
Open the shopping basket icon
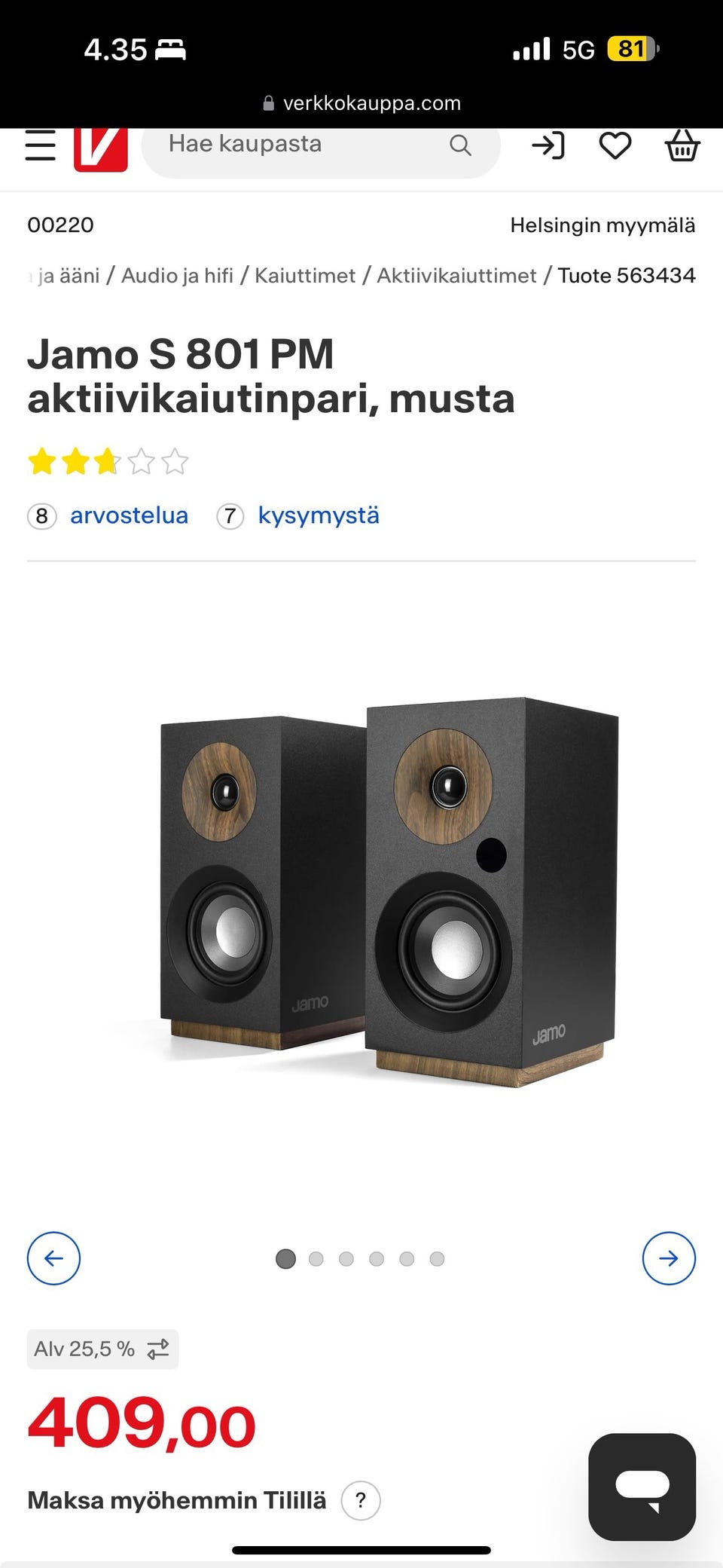682,145
